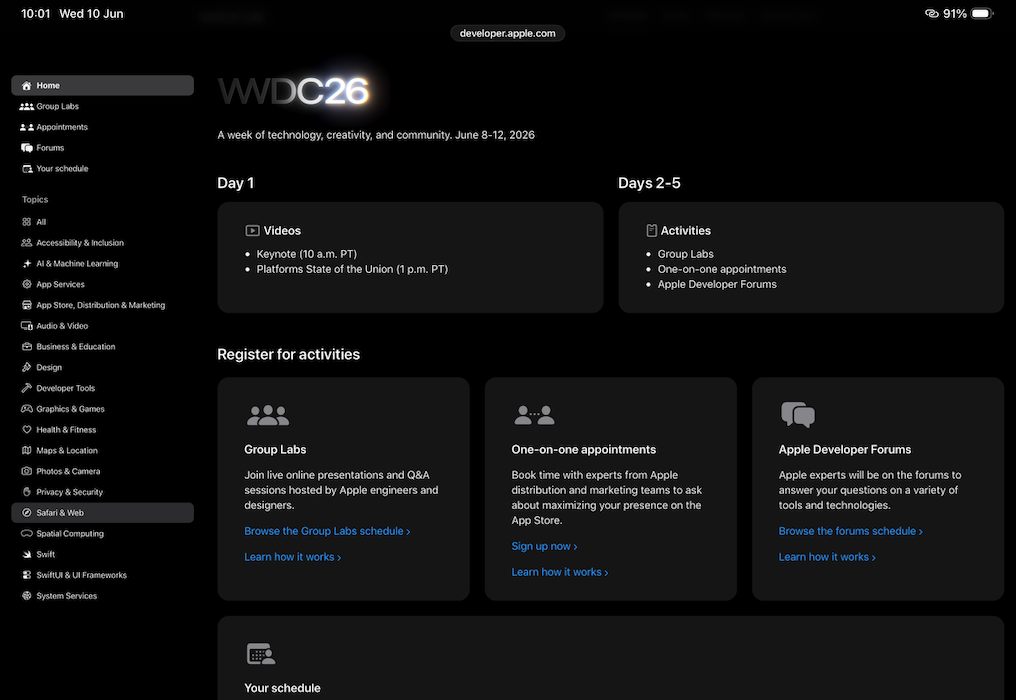The width and height of the screenshot is (1016, 700).
Task: Click the SwiftUI & UI Frameworks icon
Action: 27,575
